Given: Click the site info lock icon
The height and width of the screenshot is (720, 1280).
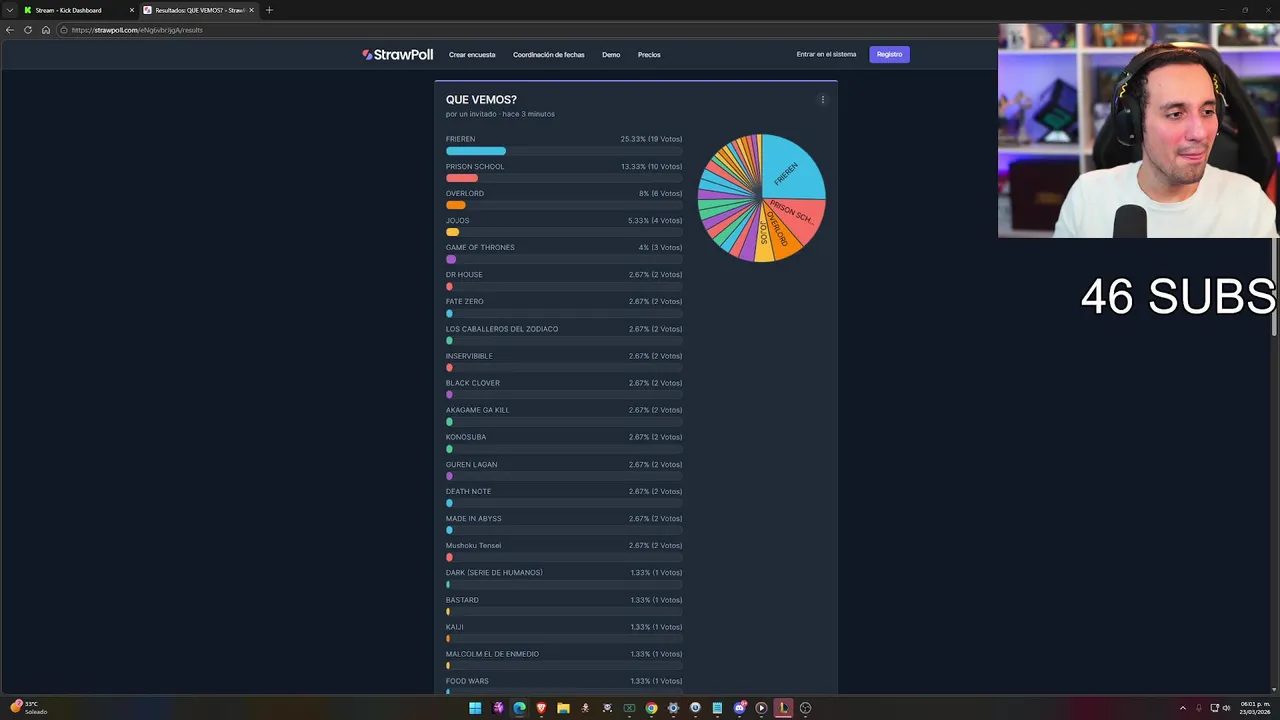Looking at the screenshot, I should click(64, 30).
